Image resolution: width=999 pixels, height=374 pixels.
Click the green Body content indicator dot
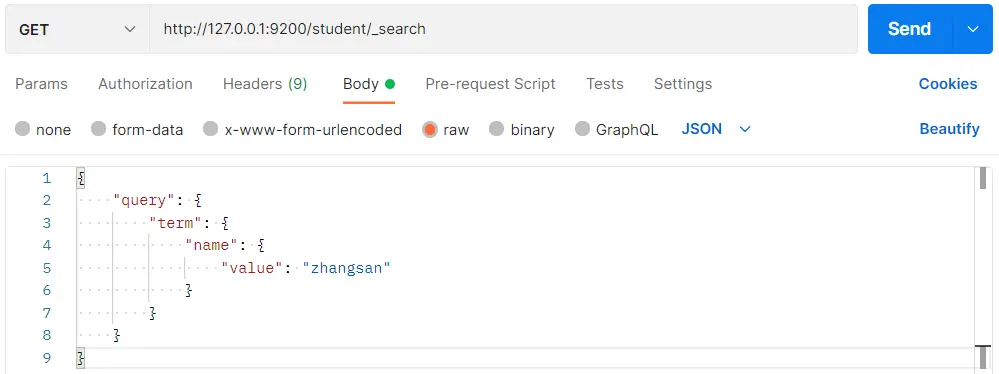click(x=390, y=84)
